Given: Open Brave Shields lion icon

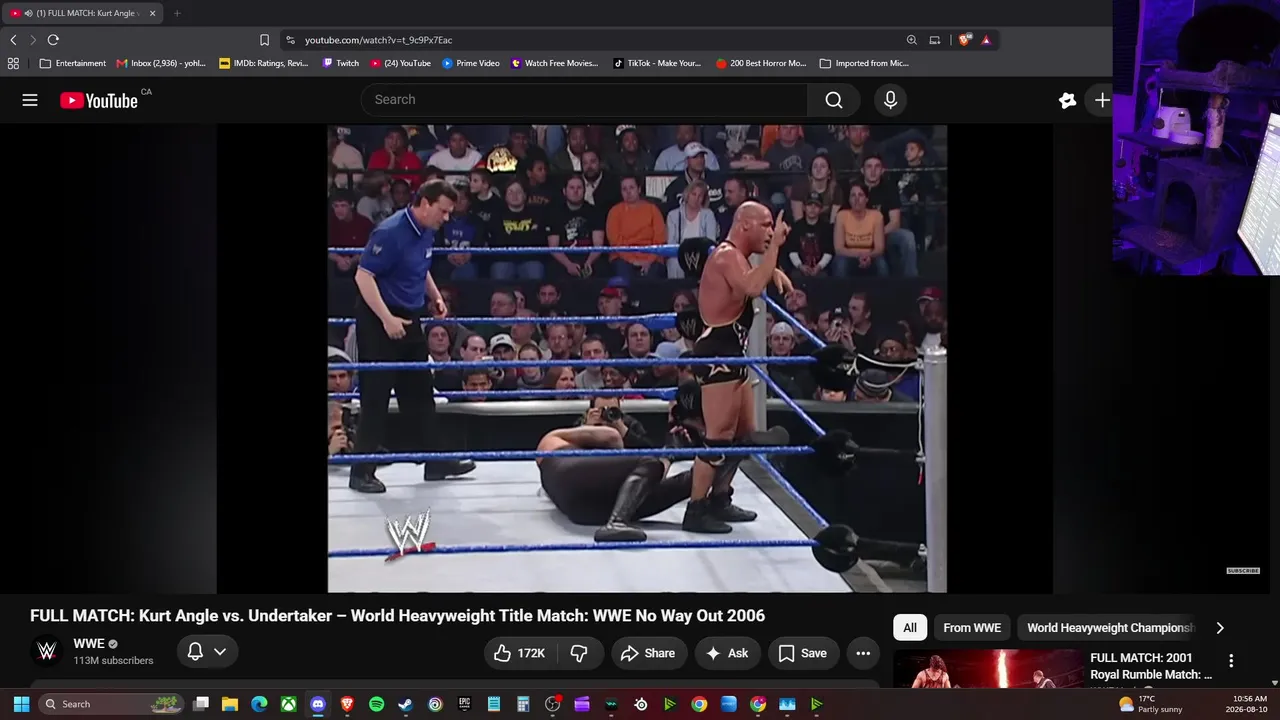Looking at the screenshot, I should (964, 40).
